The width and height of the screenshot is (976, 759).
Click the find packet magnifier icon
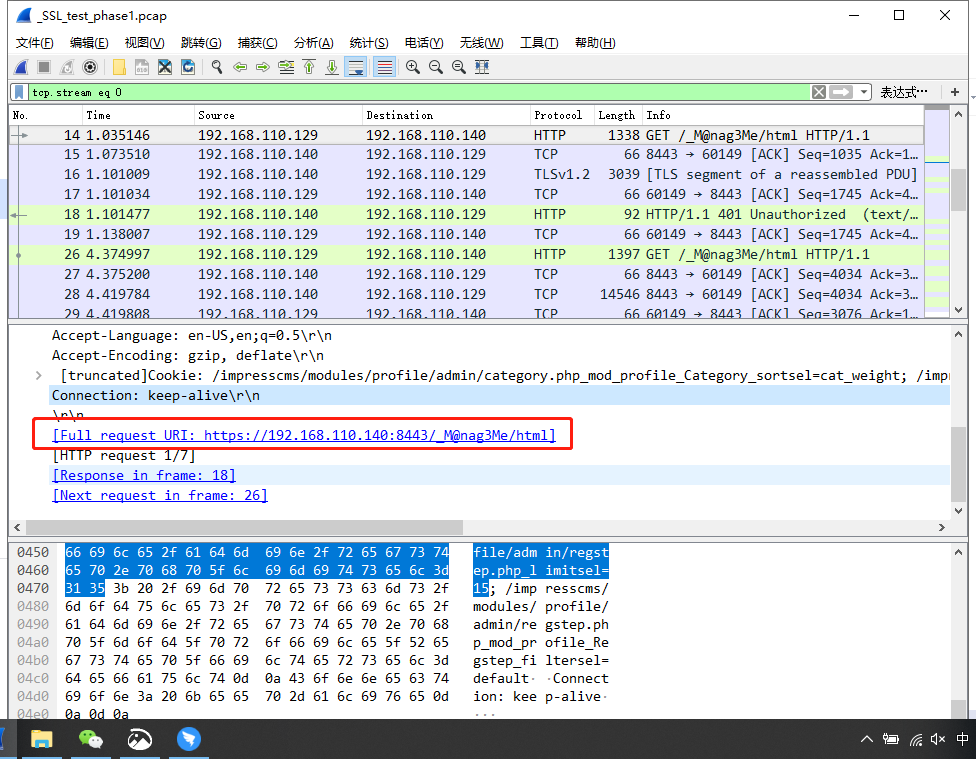(x=216, y=67)
